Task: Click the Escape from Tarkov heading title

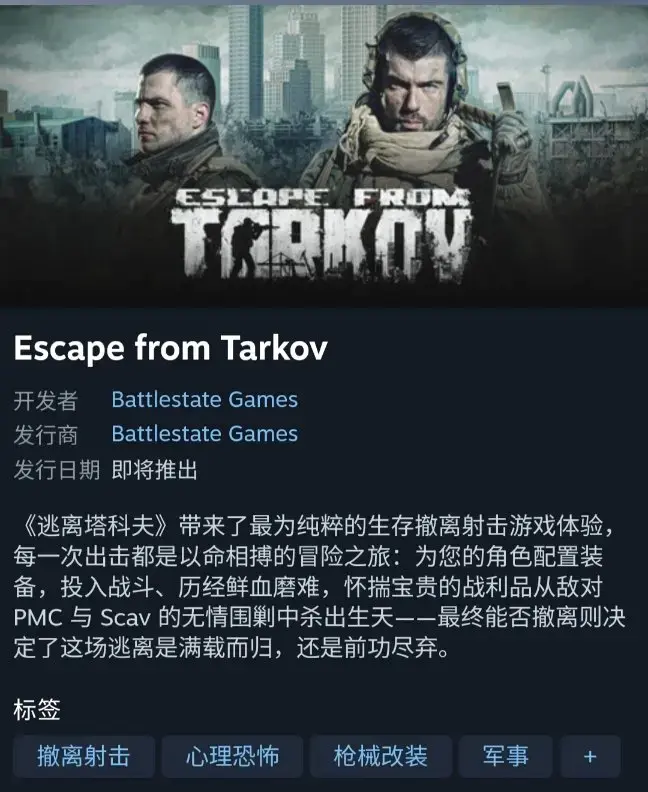Action: (x=171, y=348)
